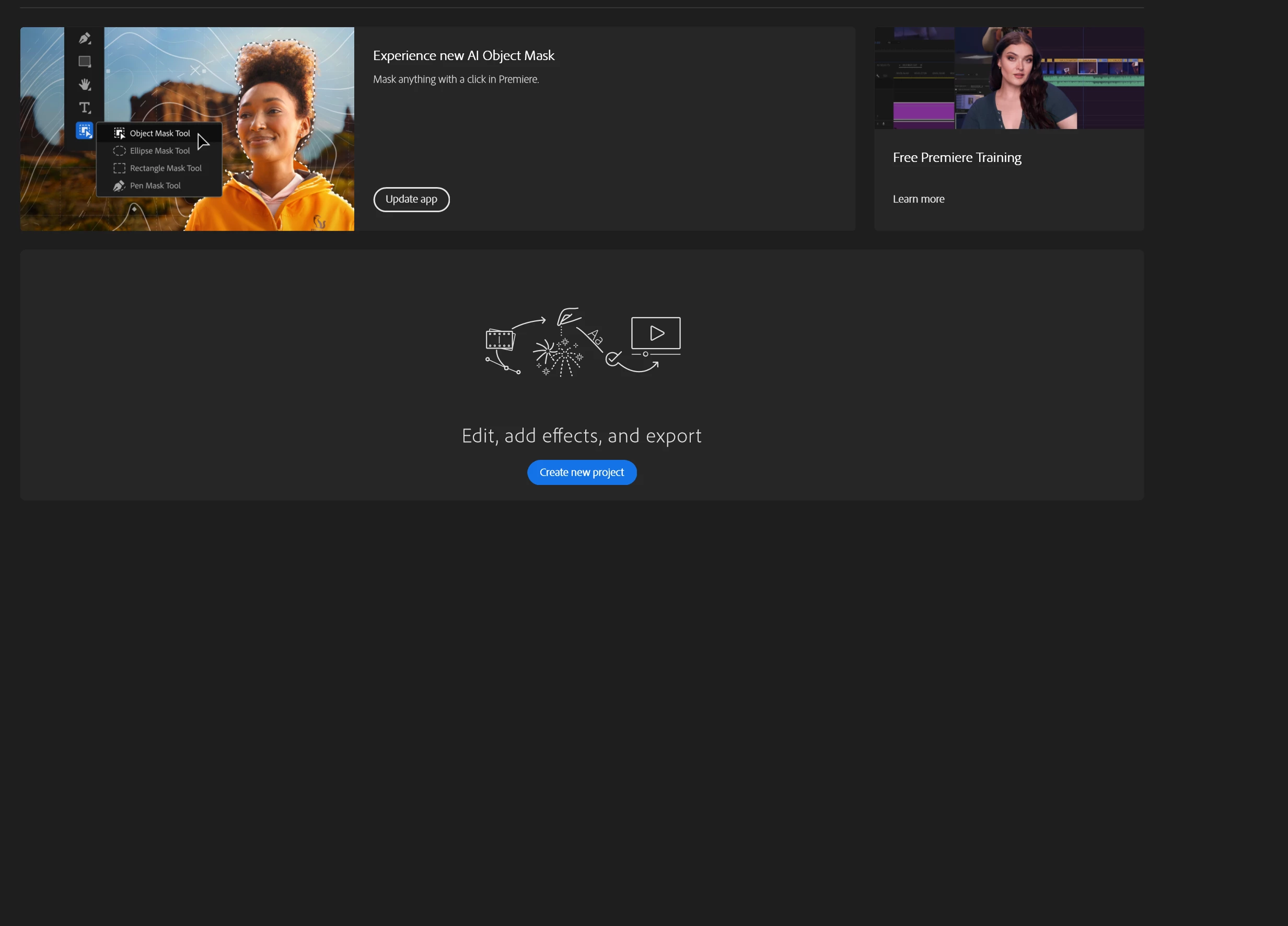The width and height of the screenshot is (1288, 926).
Task: Click the Update app button
Action: pos(411,200)
